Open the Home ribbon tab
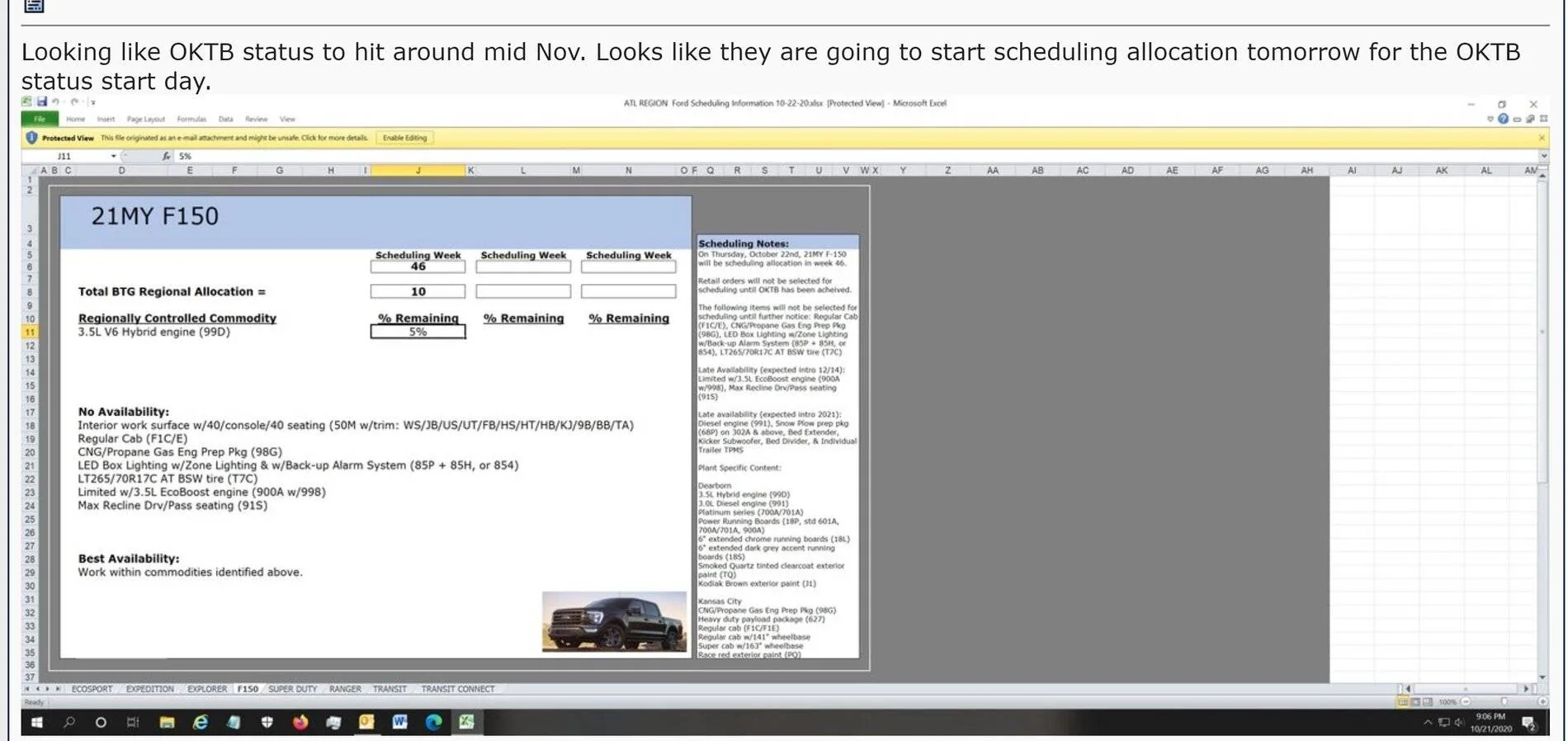Screen dimensions: 1568x741 [x=76, y=119]
